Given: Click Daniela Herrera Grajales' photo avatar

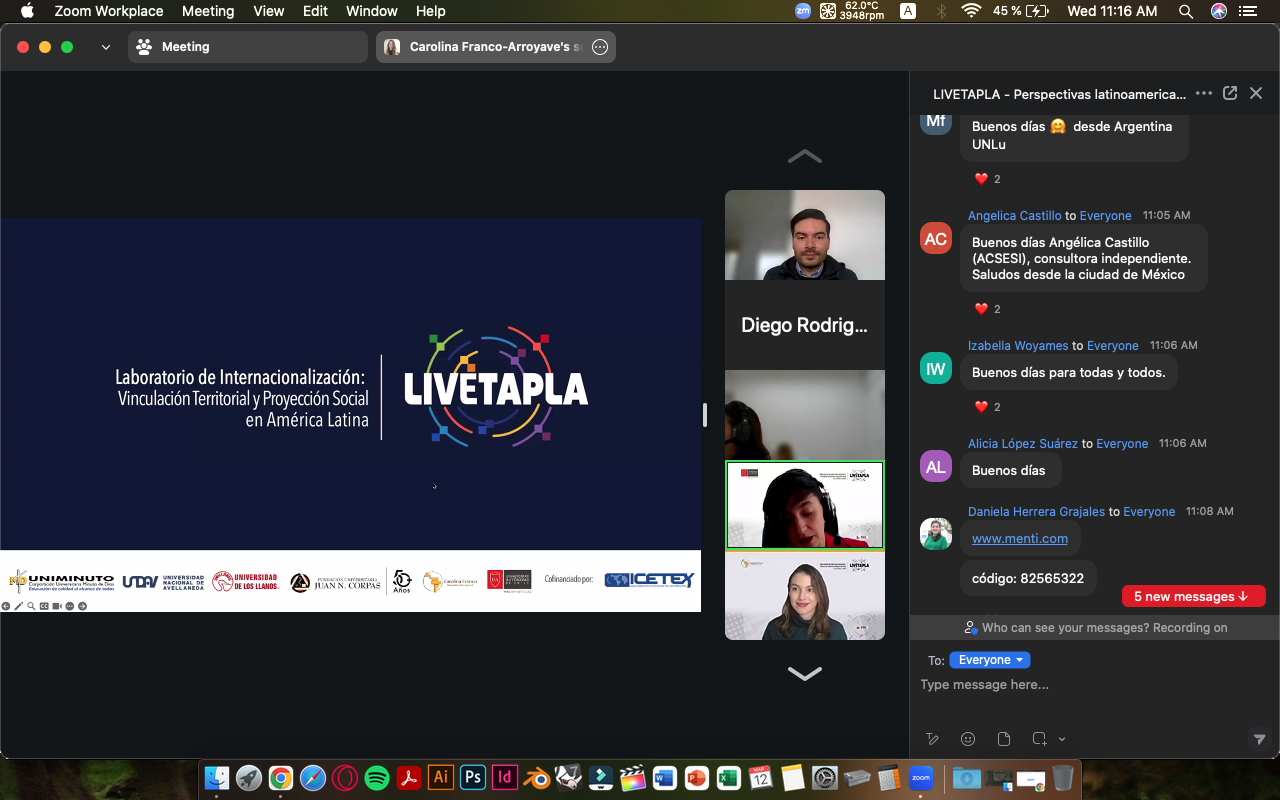Looking at the screenshot, I should 936,534.
